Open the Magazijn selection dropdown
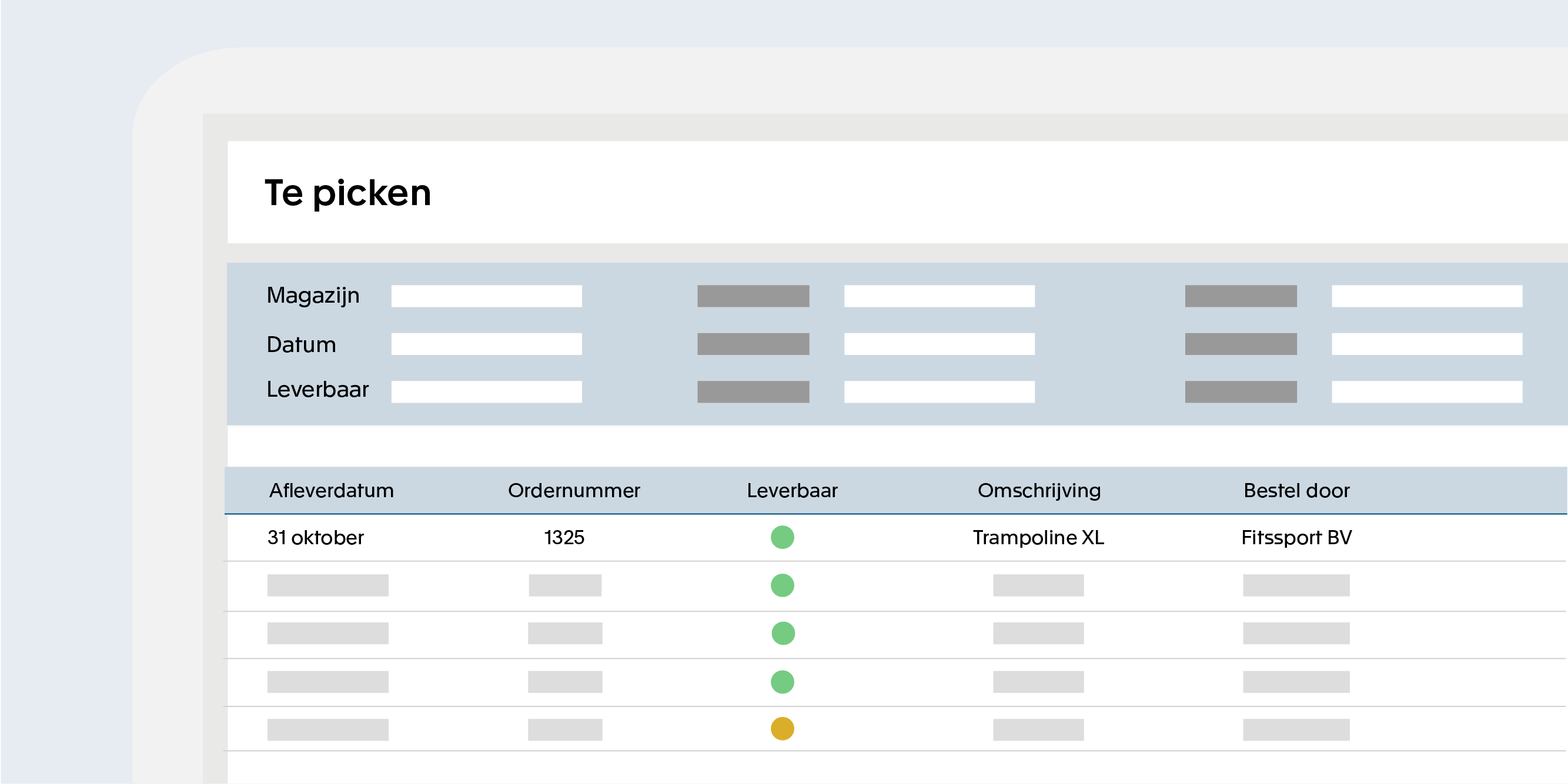The image size is (1568, 784). click(487, 296)
